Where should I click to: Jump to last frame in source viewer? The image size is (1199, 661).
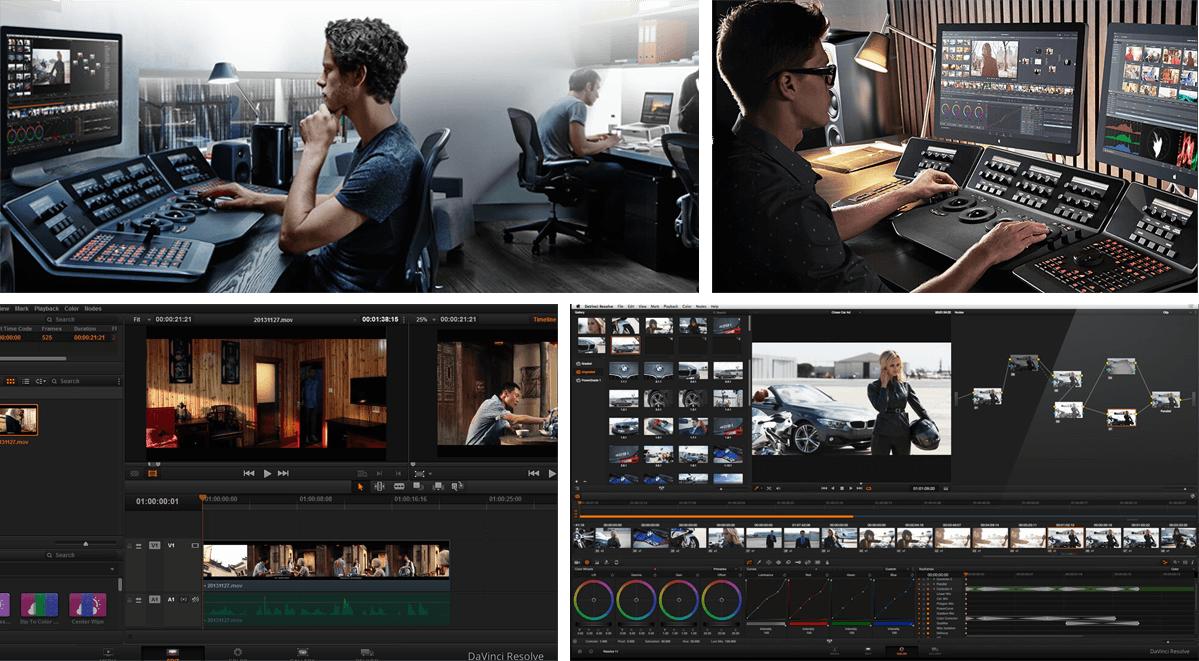pyautogui.click(x=283, y=474)
